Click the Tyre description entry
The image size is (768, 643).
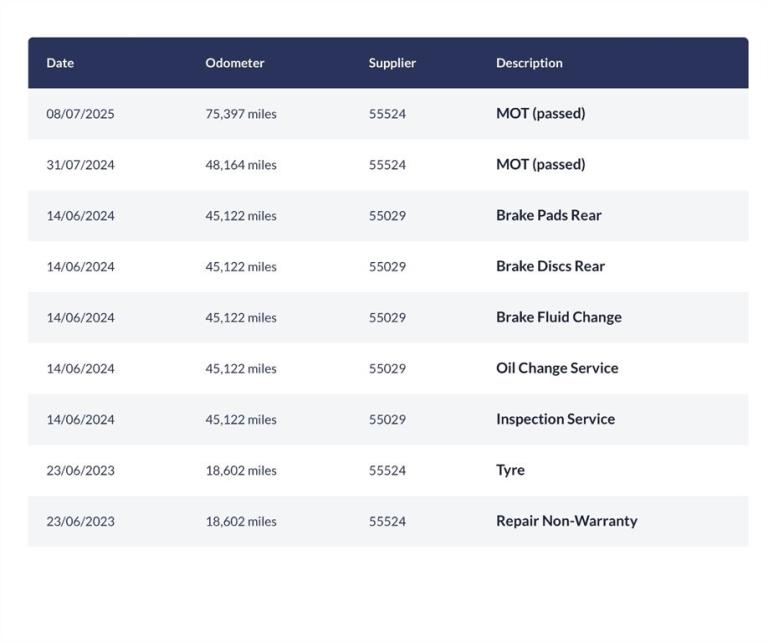click(x=510, y=470)
